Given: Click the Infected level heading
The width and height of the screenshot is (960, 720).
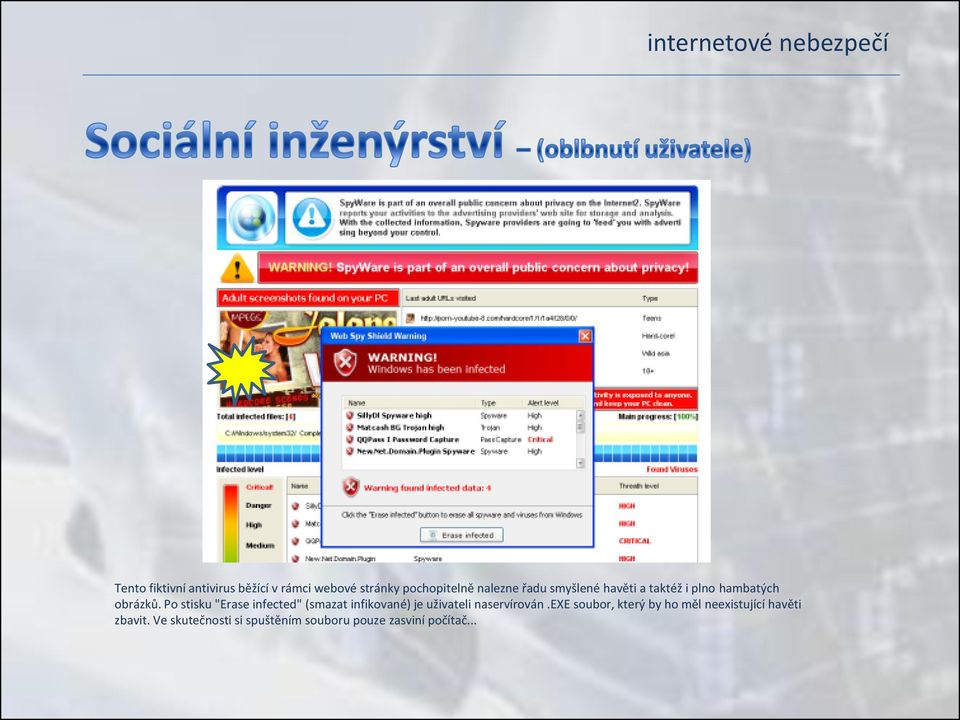Looking at the screenshot, I should click(240, 470).
